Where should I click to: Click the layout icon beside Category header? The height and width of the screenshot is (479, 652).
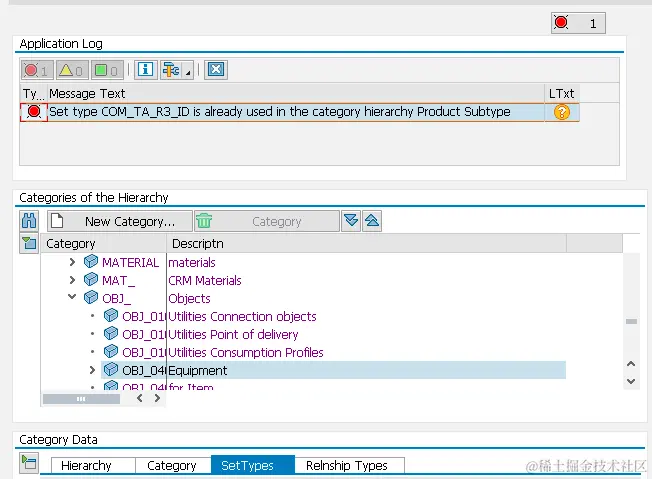[x=29, y=243]
